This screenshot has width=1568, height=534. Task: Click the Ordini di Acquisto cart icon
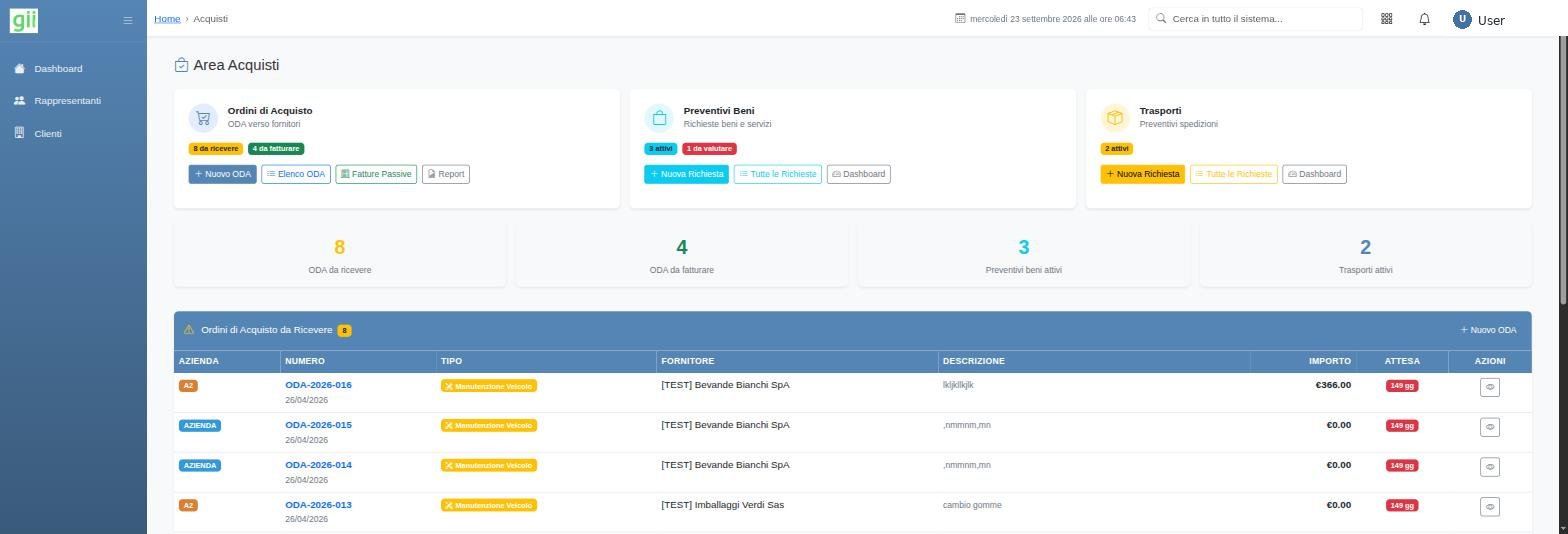click(203, 118)
